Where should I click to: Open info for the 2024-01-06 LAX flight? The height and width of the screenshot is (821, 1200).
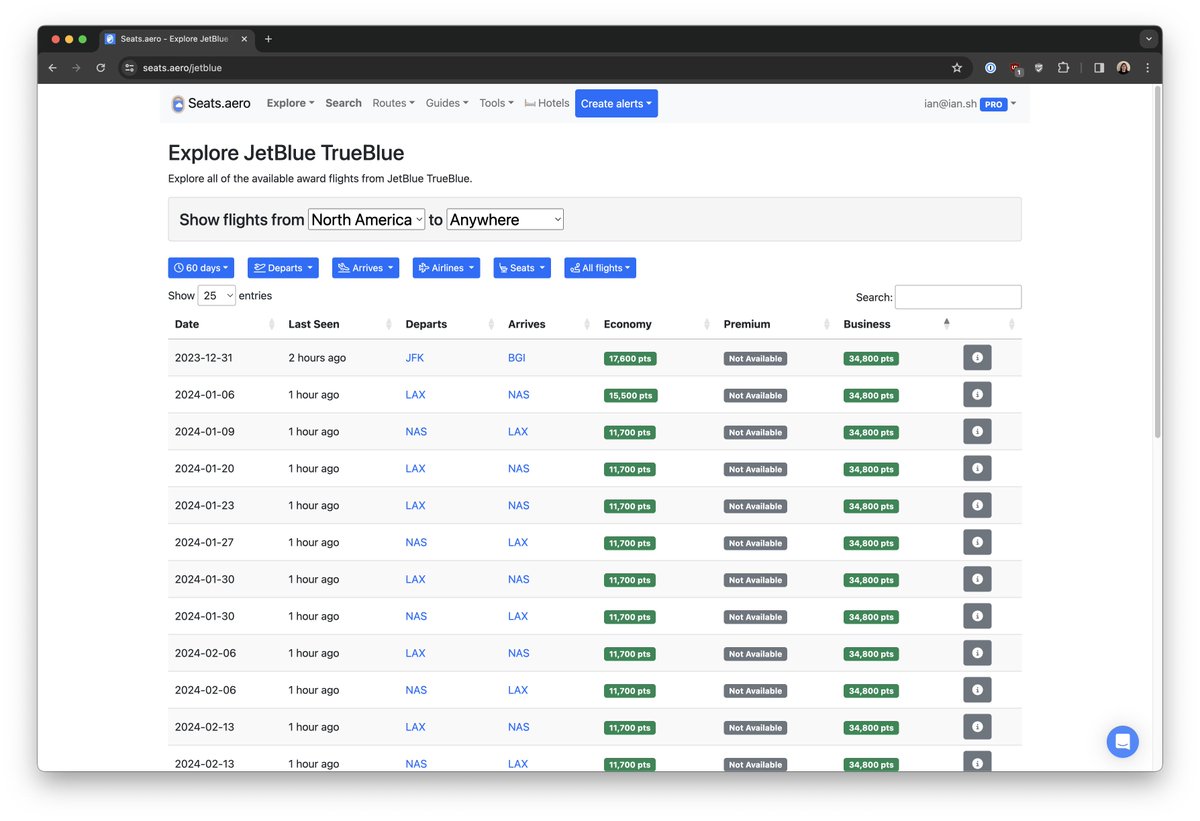977,394
